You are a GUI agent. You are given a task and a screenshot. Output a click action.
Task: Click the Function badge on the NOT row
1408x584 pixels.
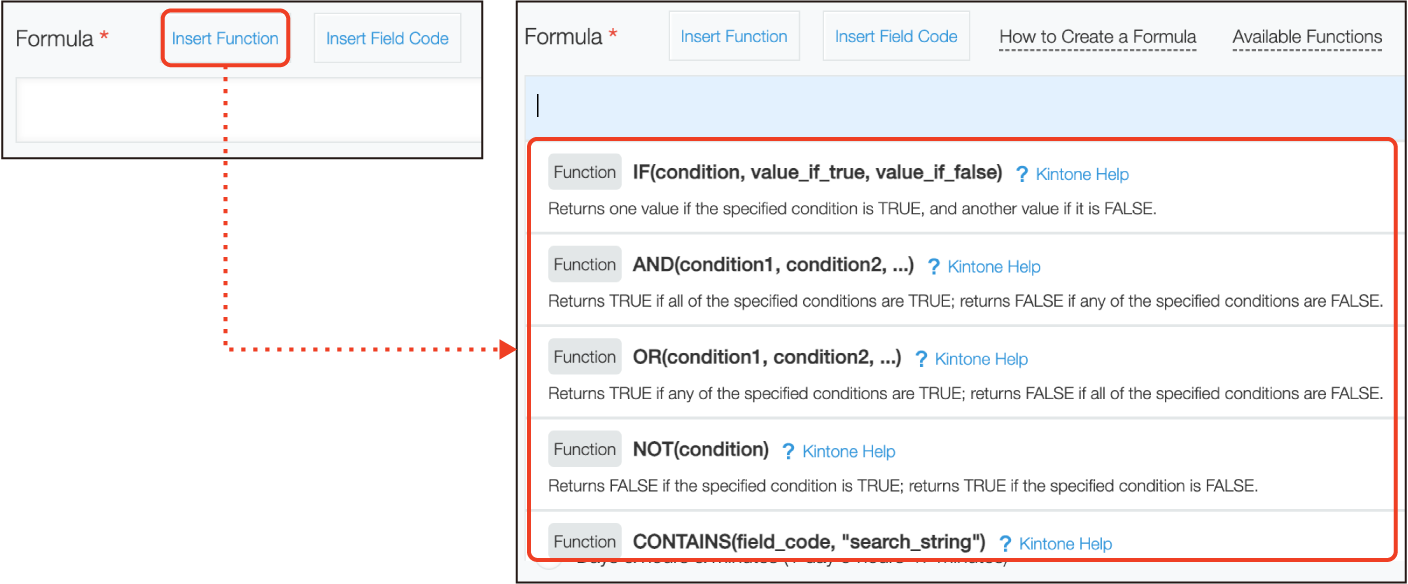[x=585, y=449]
